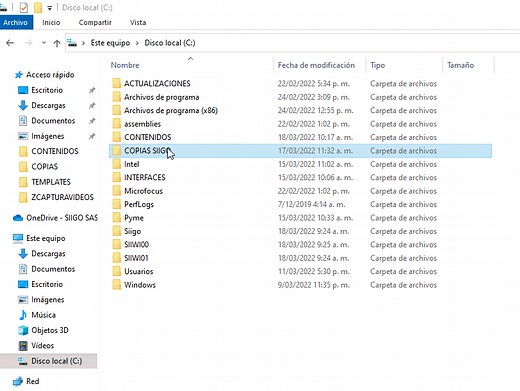The image size is (520, 391).
Task: Click date '9/03/2022 11:35 p. m.' cell
Action: click(314, 285)
